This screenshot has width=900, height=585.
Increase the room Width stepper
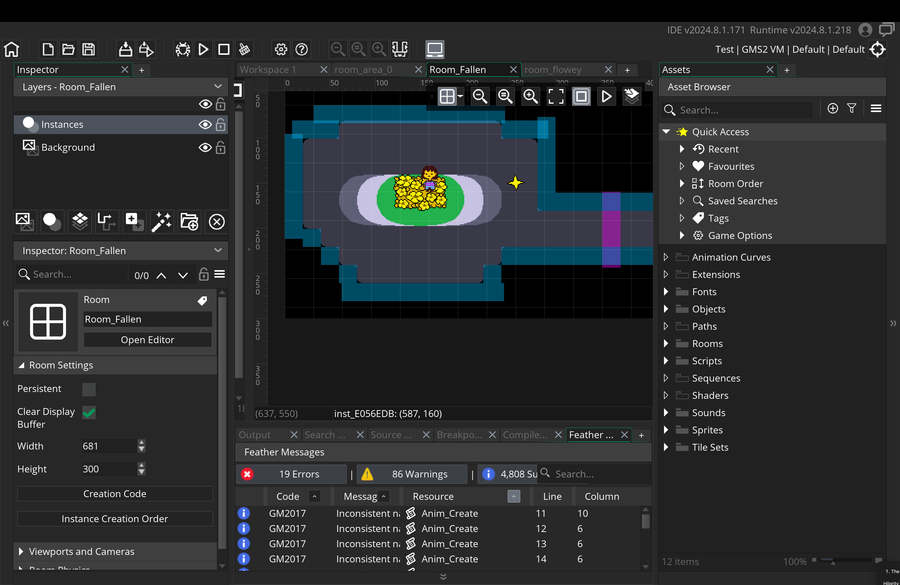[141, 443]
